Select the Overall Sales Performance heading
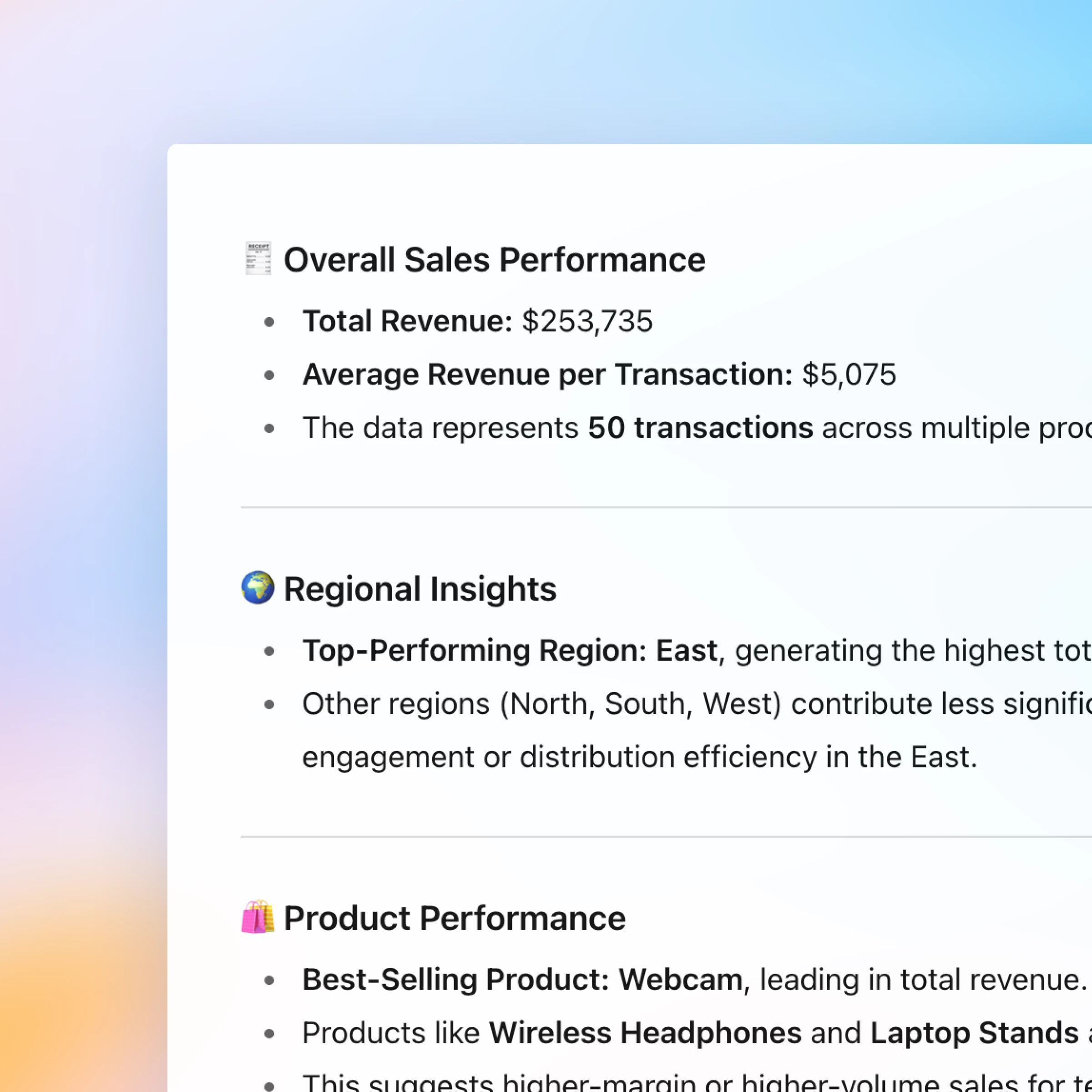The height and width of the screenshot is (1092, 1092). tap(494, 260)
